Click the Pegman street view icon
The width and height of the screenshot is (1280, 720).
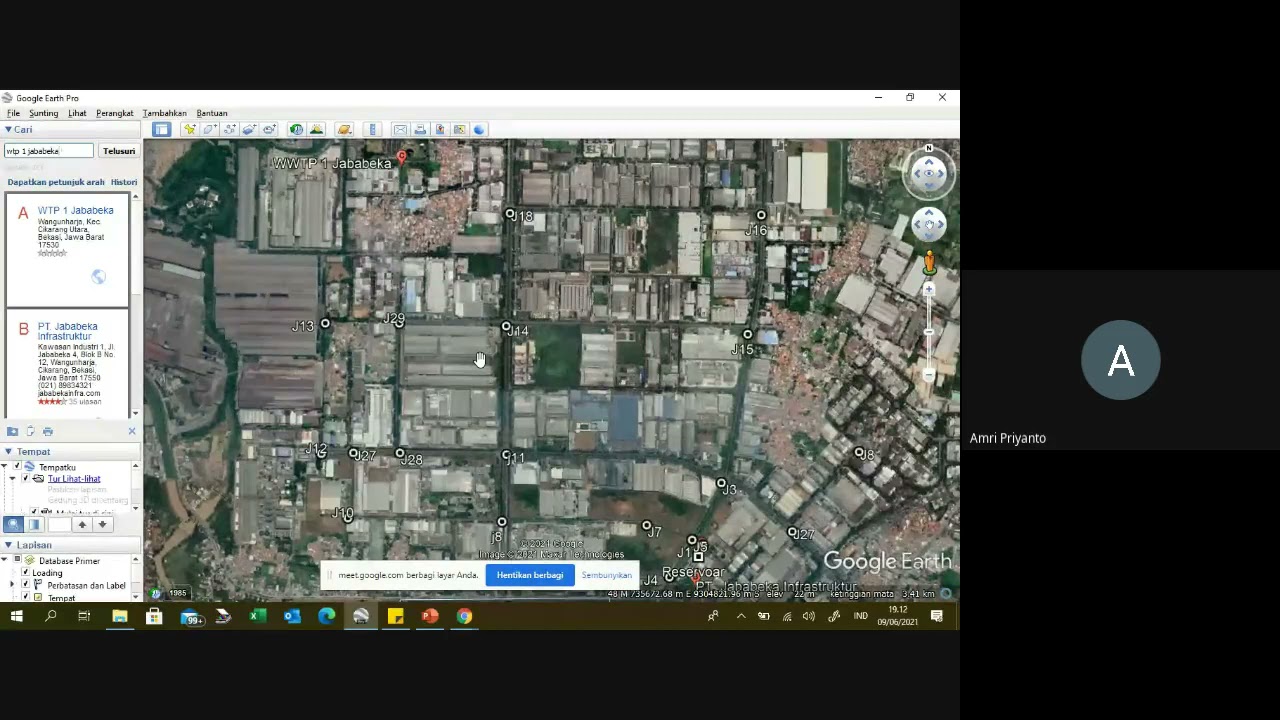[929, 263]
